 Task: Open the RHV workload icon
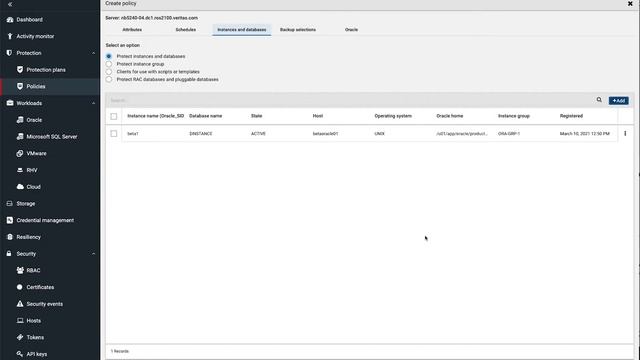click(20, 170)
